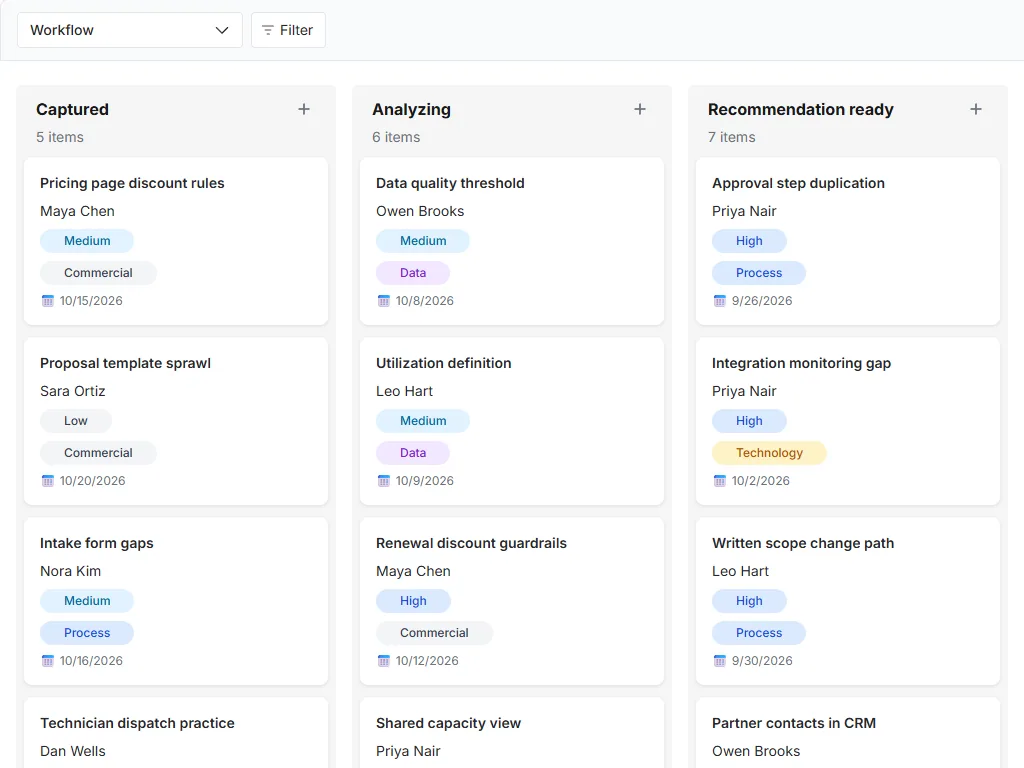Open the Pricing page discount rules card
1024x768 pixels.
[176, 241]
